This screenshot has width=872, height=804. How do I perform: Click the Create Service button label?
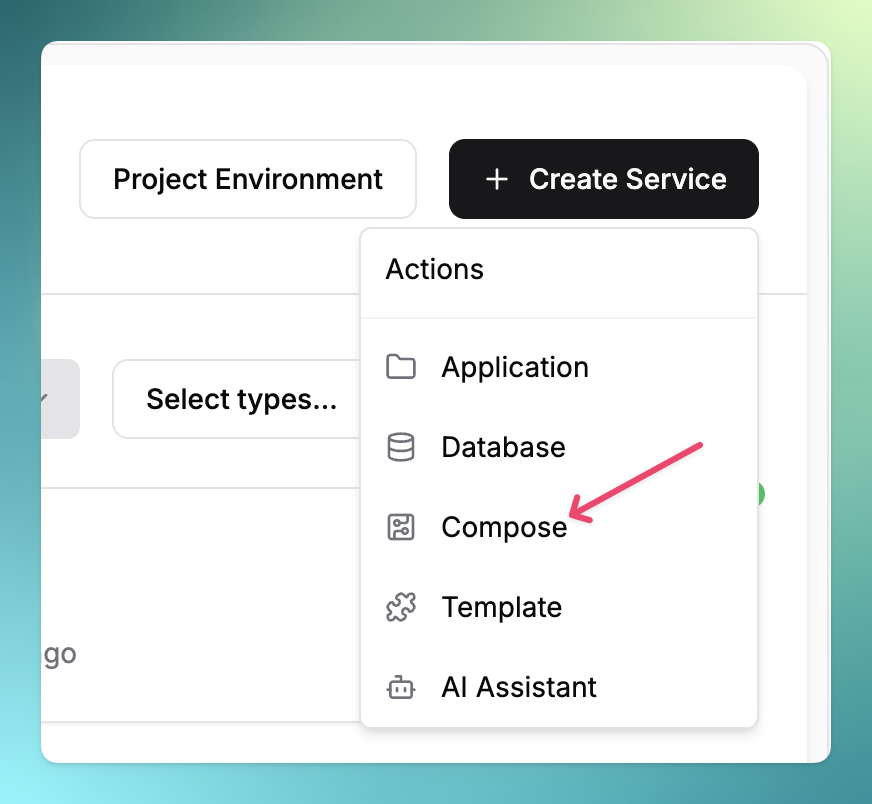click(x=627, y=179)
